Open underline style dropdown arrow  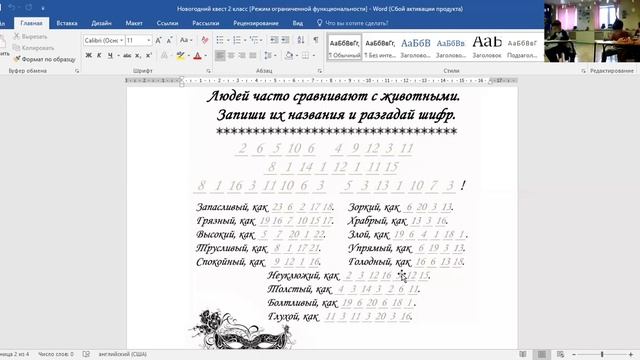tap(118, 56)
